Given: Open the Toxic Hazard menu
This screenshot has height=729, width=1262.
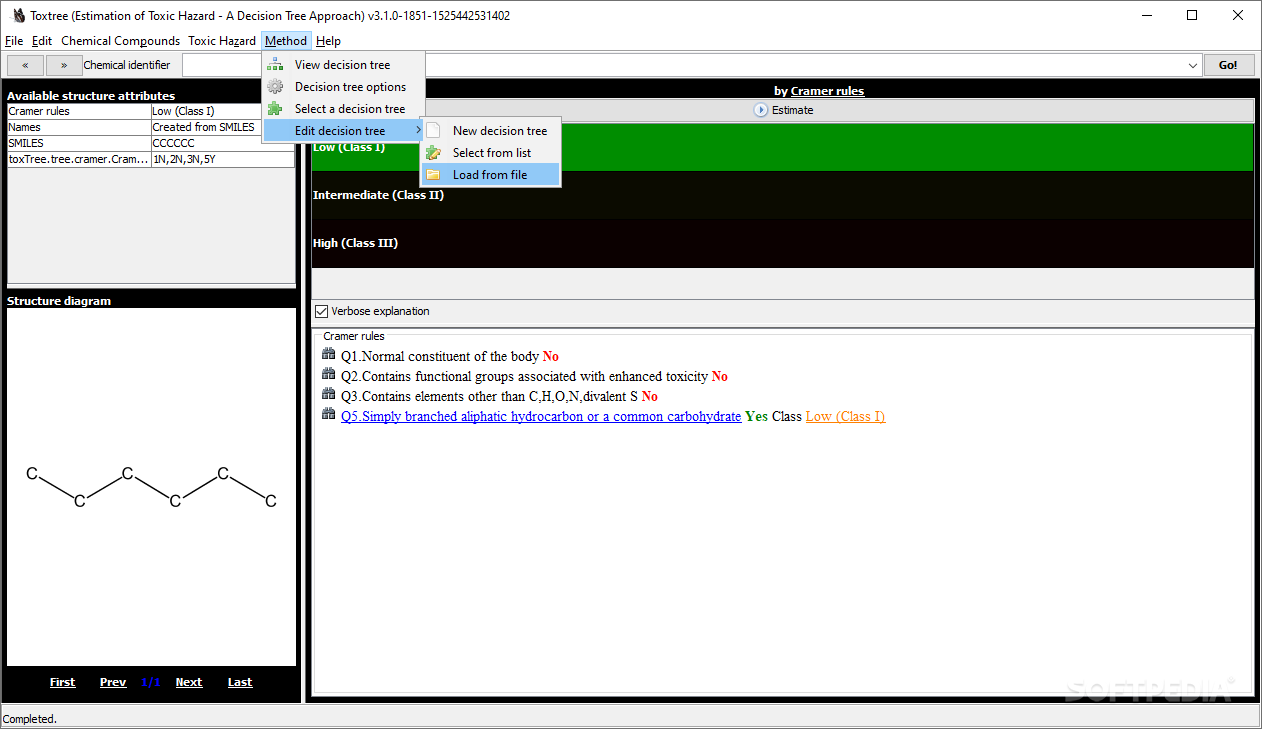Looking at the screenshot, I should click(222, 41).
